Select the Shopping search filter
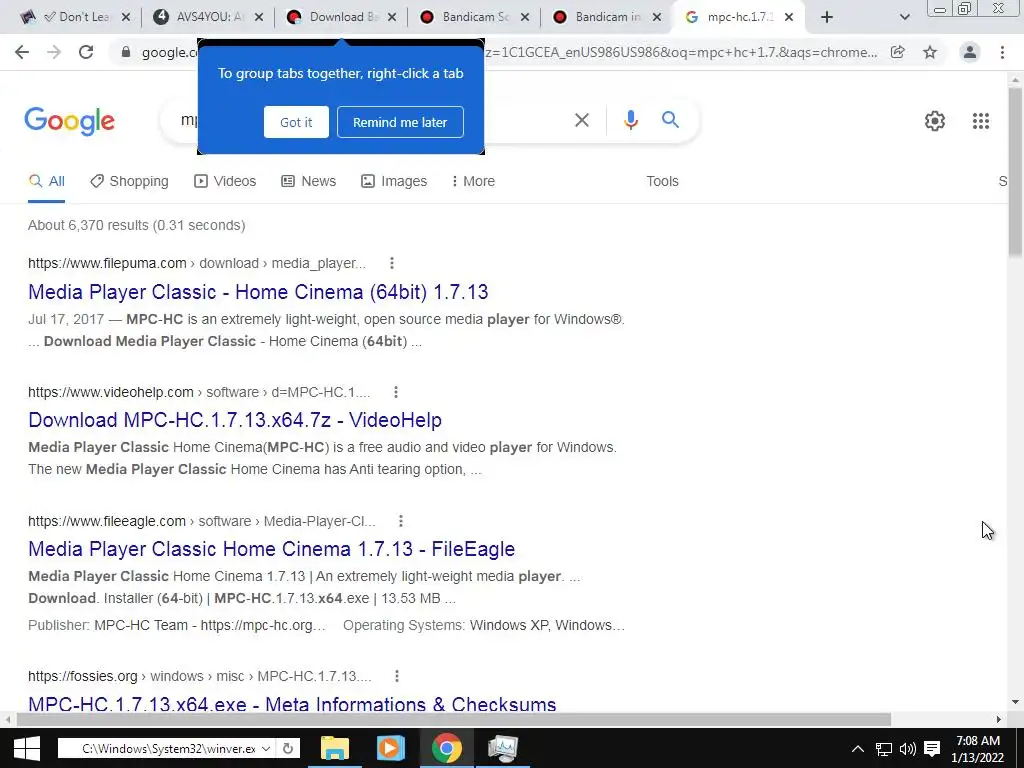Image resolution: width=1024 pixels, height=768 pixels. coord(129,181)
